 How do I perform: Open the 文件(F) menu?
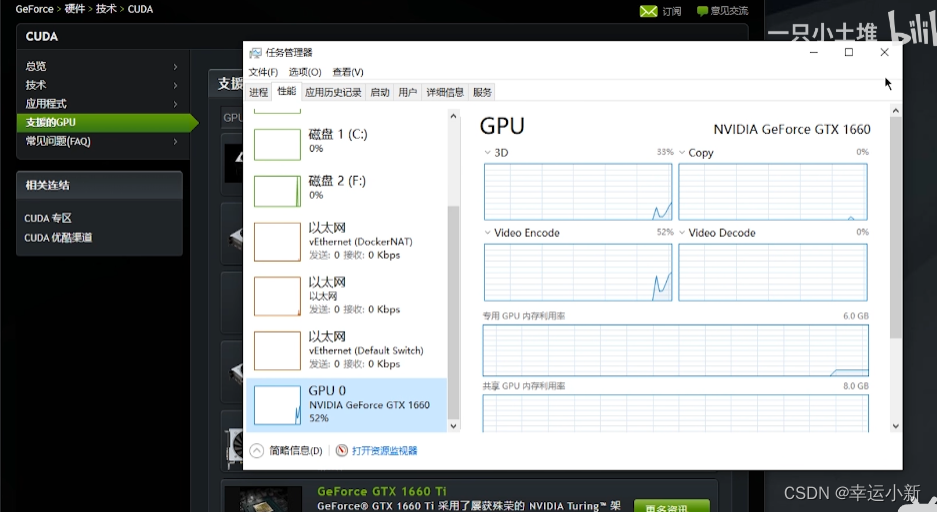point(263,72)
